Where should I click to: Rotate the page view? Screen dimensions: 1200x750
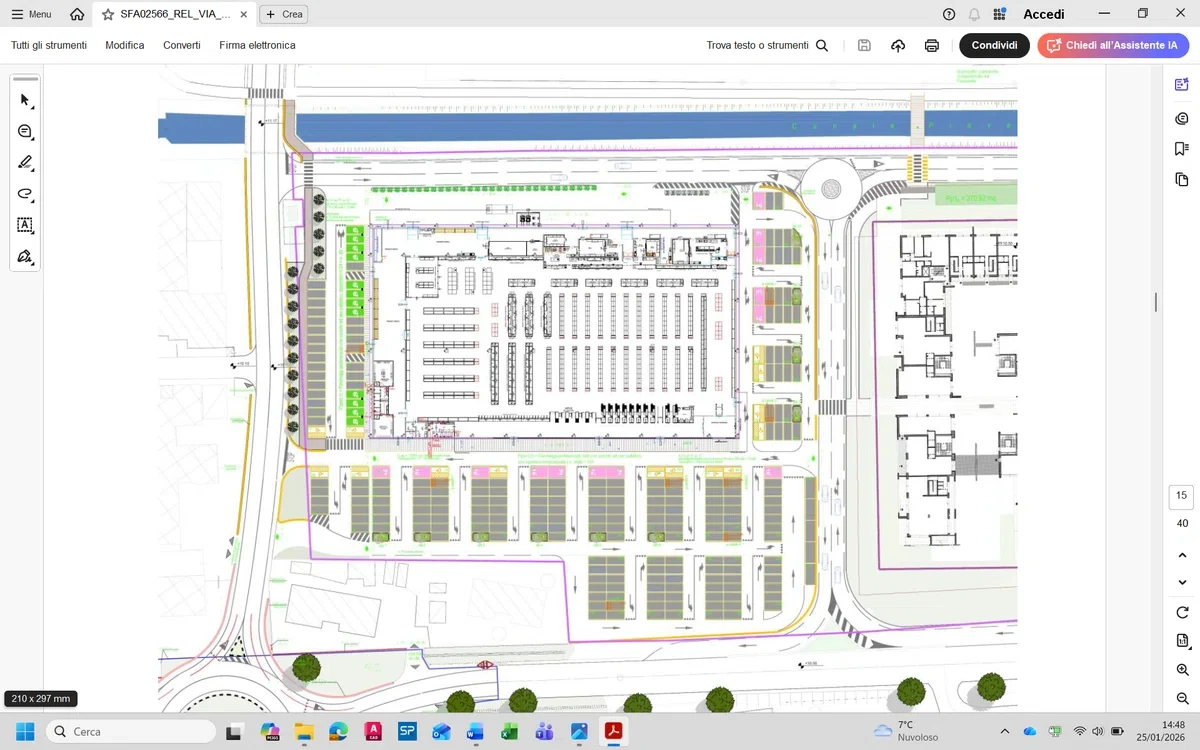[x=1182, y=612]
